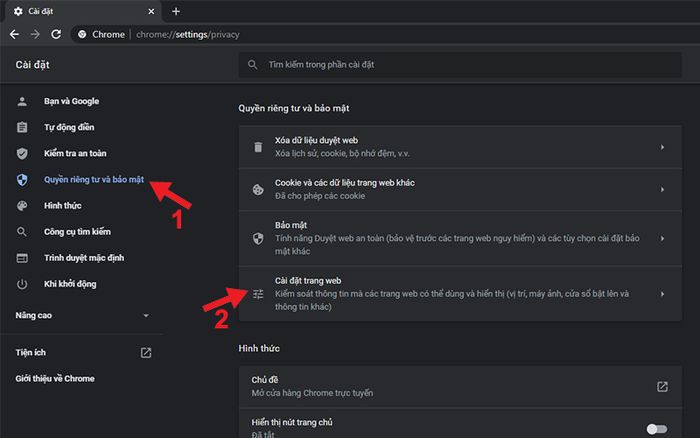700x438 pixels.
Task: Select Quyền riêng tư và bảo mật in sidebar
Action: coord(94,179)
